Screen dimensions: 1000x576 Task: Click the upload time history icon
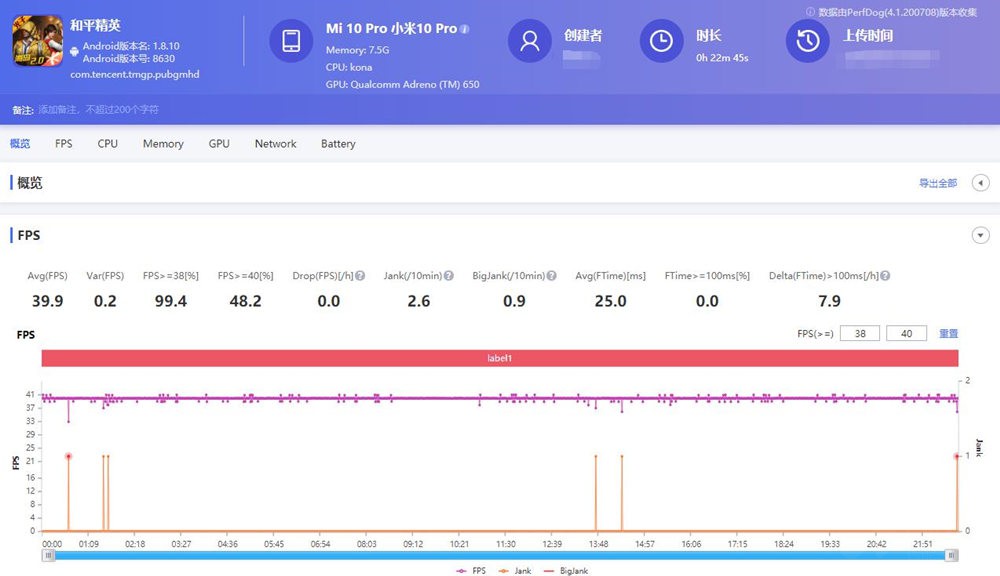click(807, 41)
